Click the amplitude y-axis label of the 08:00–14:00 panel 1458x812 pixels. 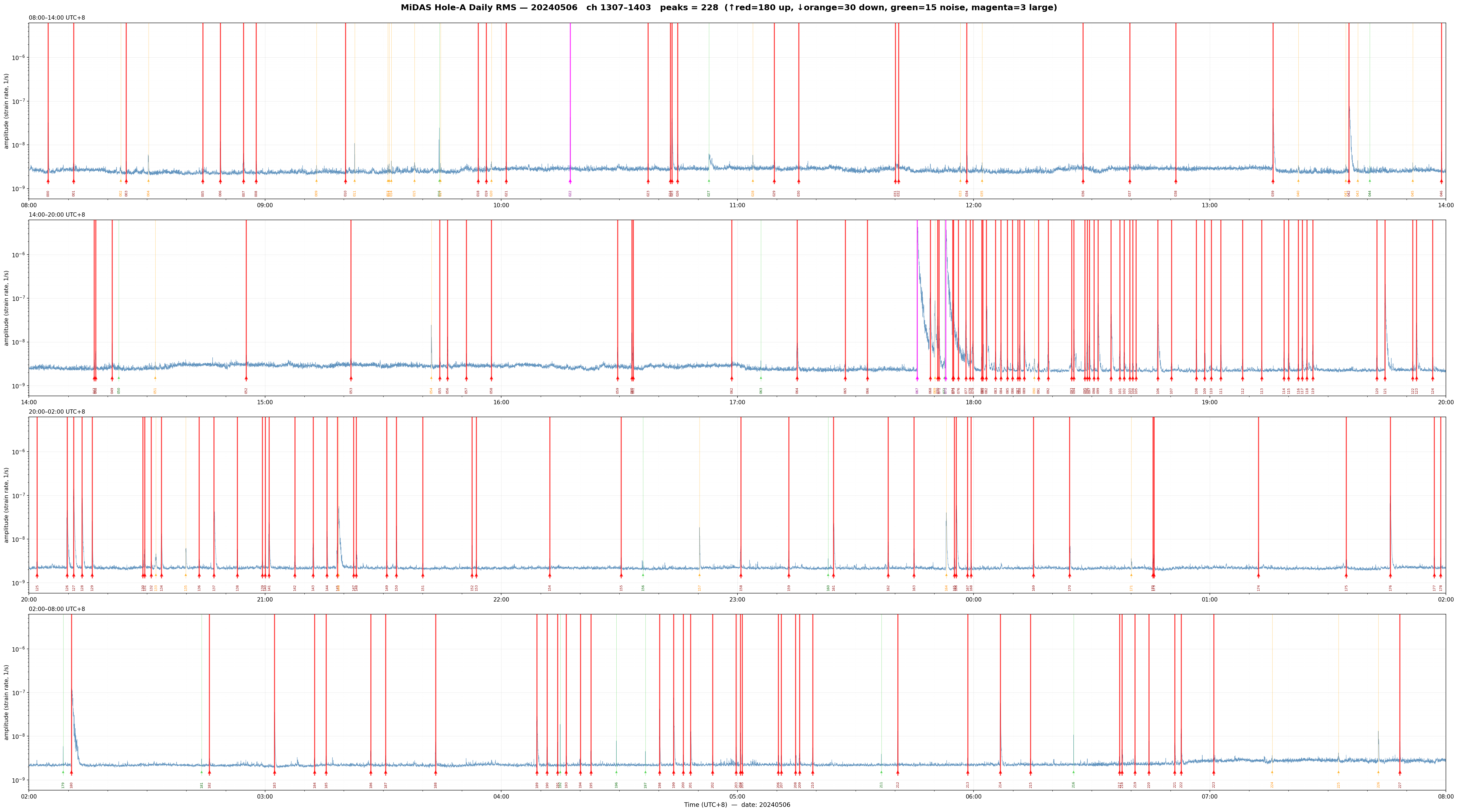pos(7,111)
